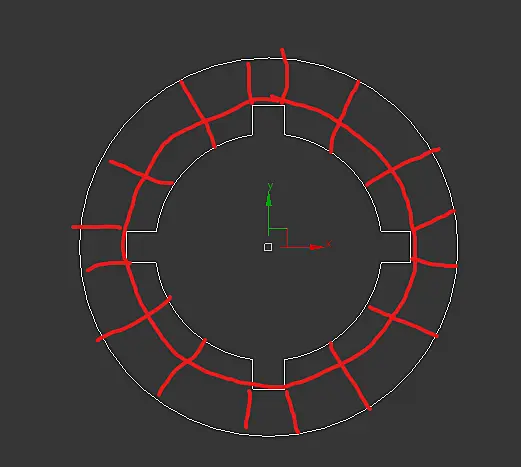Viewport: 521px width, 467px height.
Task: Click the horizontal red stroke crossing outer circle's left edge
Action: [97, 227]
